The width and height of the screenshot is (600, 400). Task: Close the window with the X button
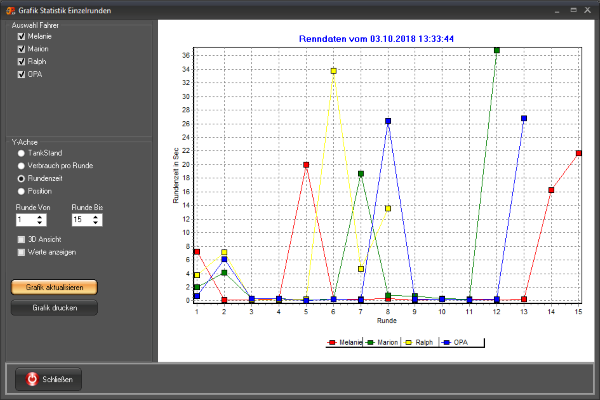point(588,10)
